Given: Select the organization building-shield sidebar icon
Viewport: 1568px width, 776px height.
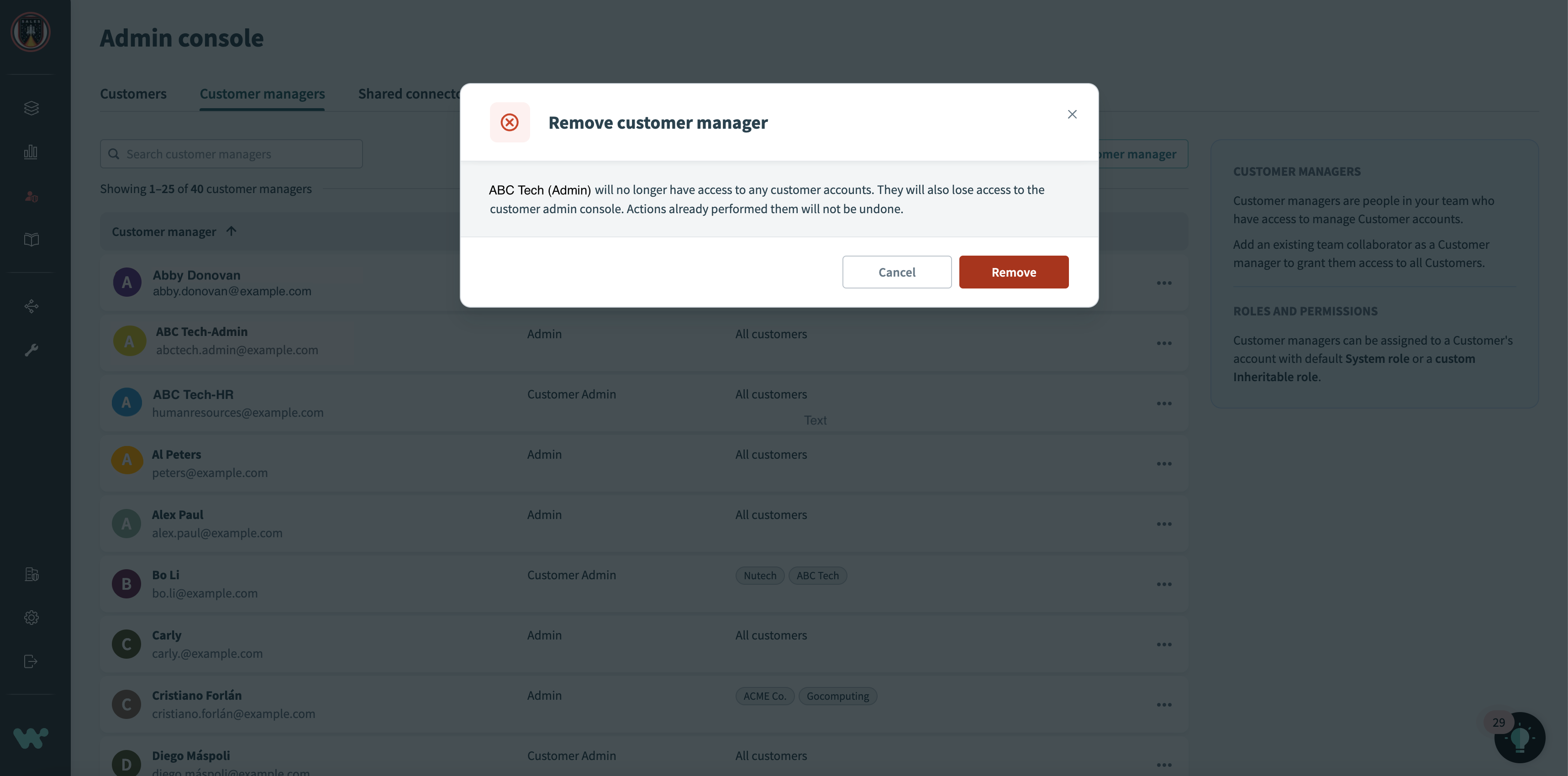Looking at the screenshot, I should pos(31,574).
